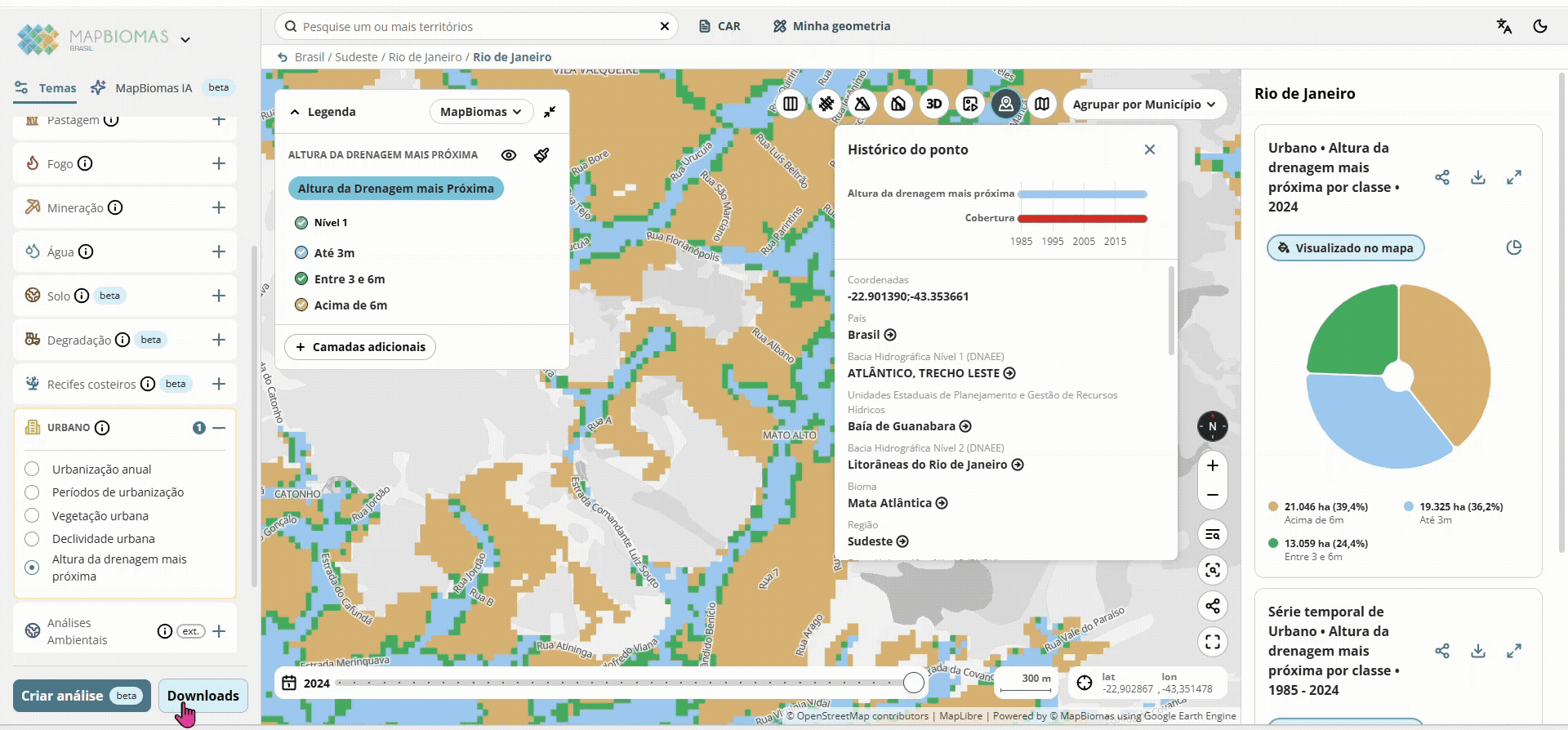This screenshot has width=1568, height=730.
Task: Switch chart type with the pie icon
Action: [1514, 247]
